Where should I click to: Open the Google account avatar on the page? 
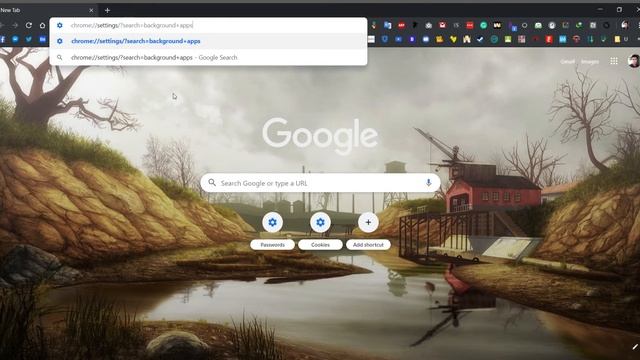click(634, 61)
